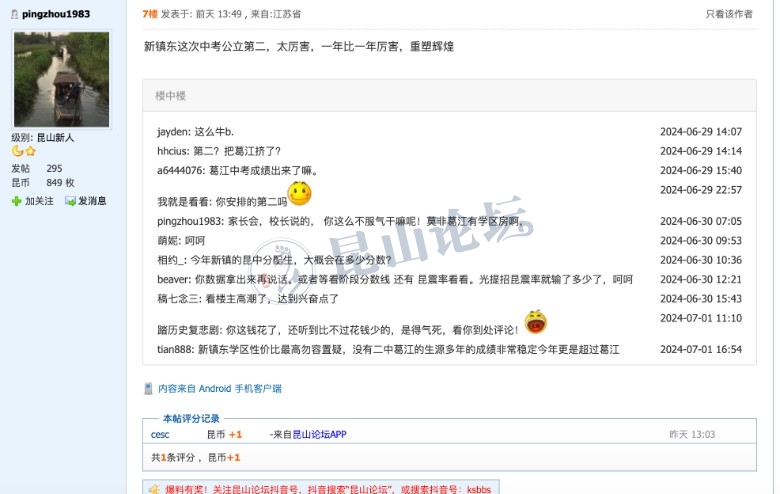Screen dimensions: 780x494
Task: Open 内容来自 Android 手机客户端 link
Action: coord(220,389)
